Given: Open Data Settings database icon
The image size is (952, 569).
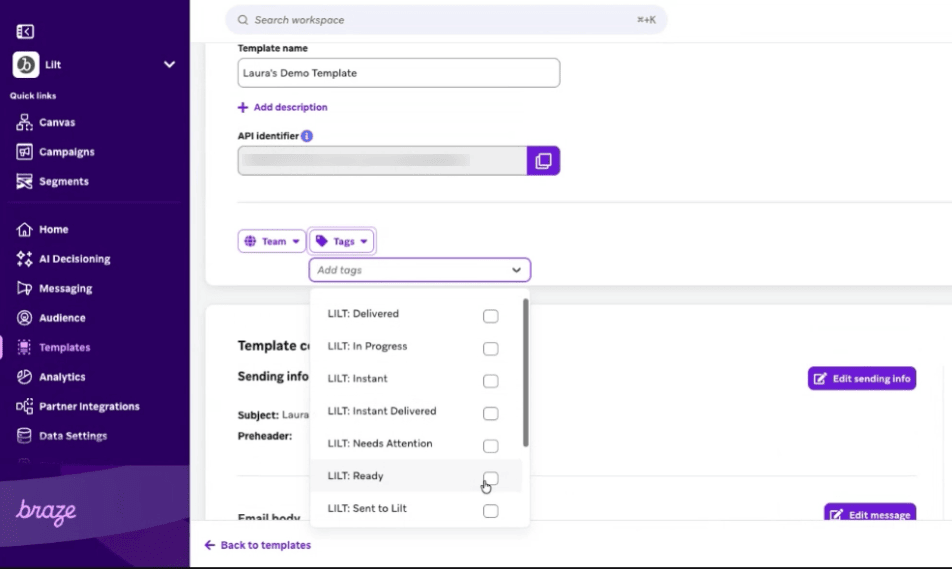Looking at the screenshot, I should tap(24, 435).
